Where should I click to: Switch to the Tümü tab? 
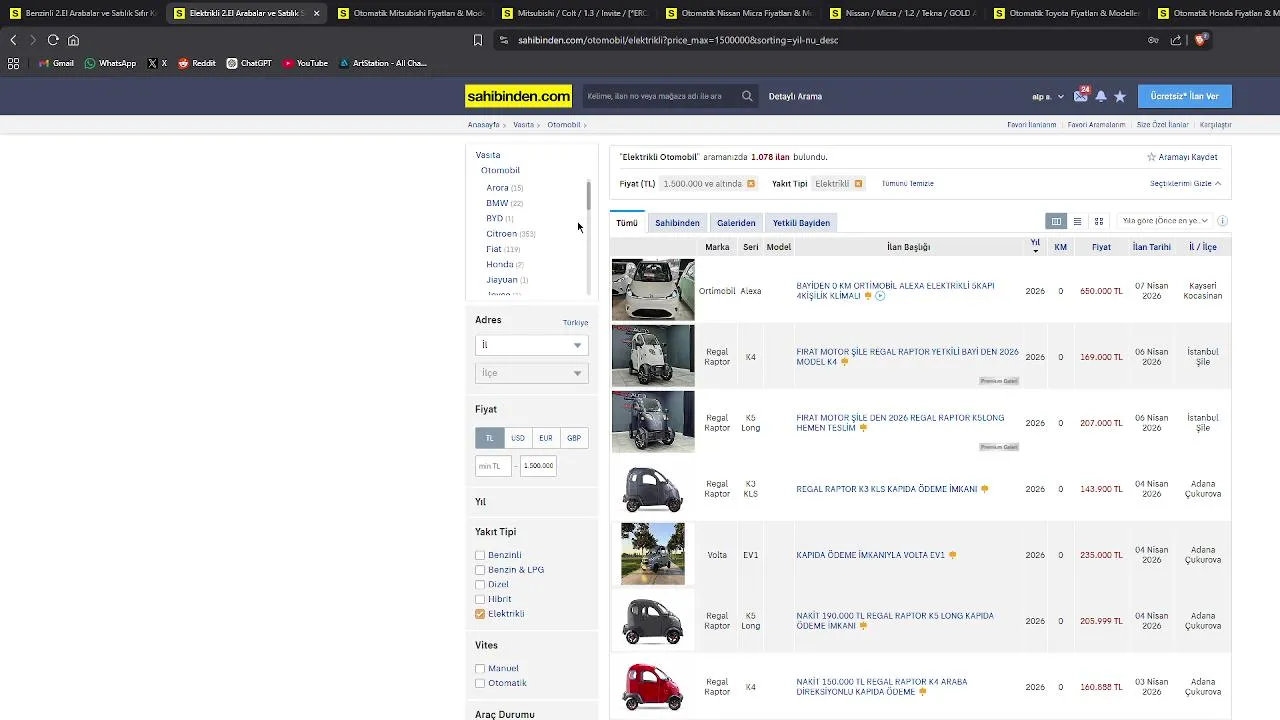pos(627,223)
